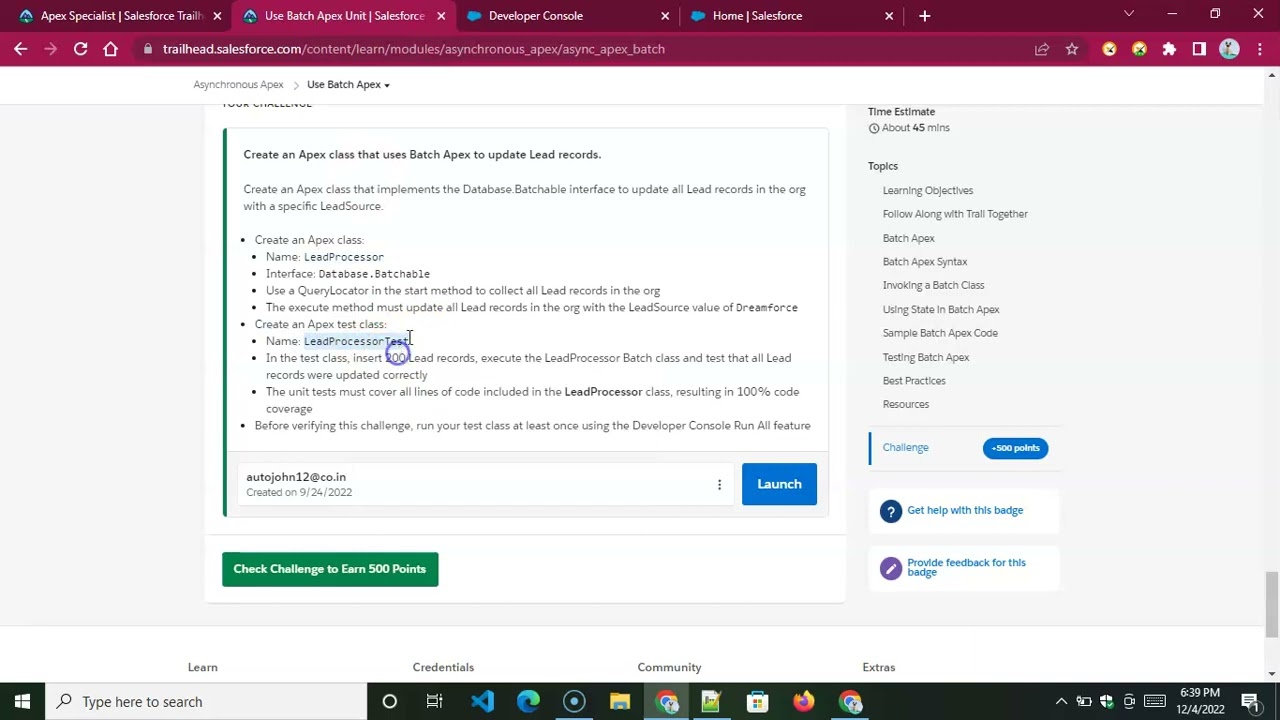
Task: Go back using the browser back arrow
Action: (x=21, y=49)
